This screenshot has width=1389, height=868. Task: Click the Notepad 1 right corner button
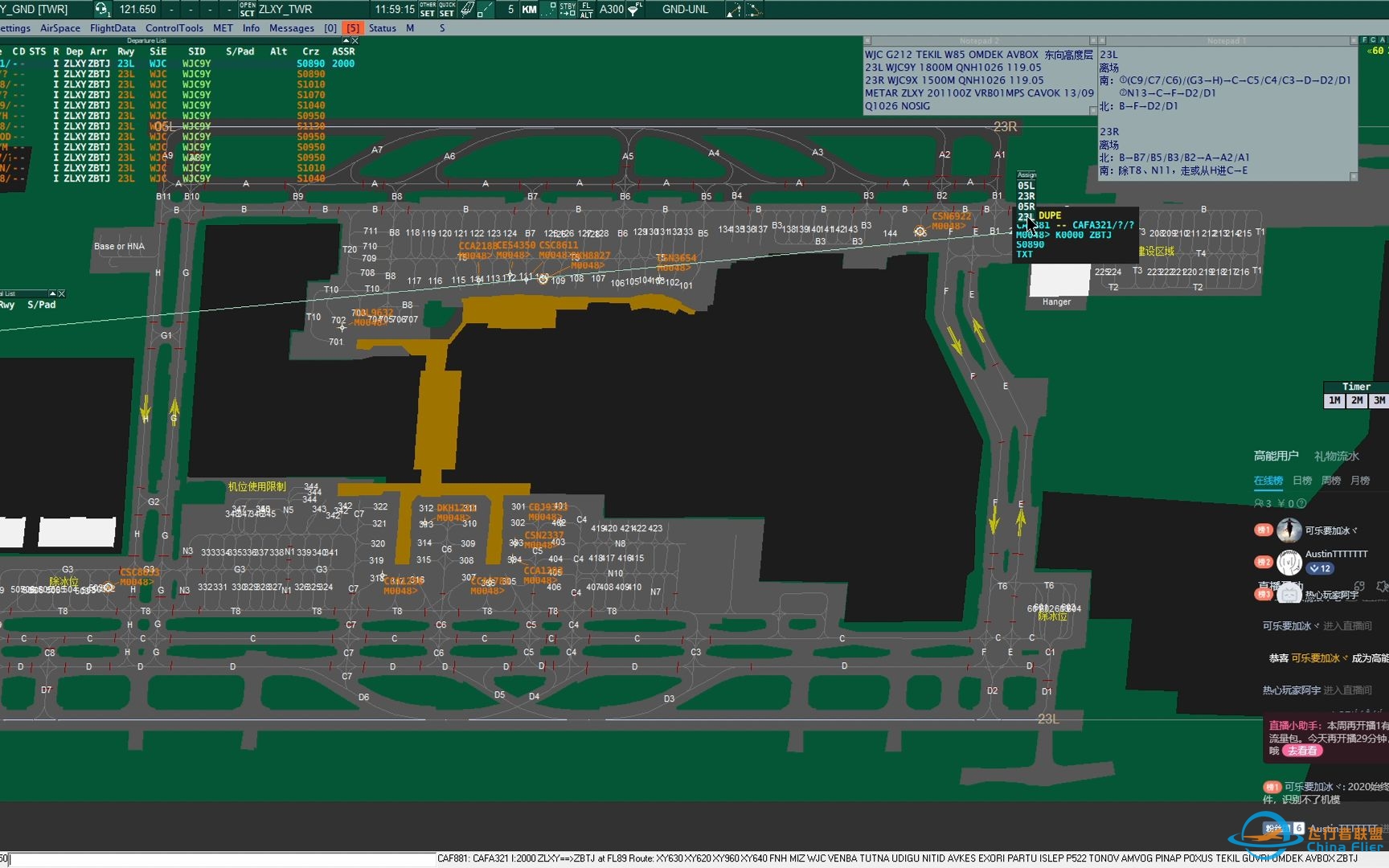pos(1354,40)
